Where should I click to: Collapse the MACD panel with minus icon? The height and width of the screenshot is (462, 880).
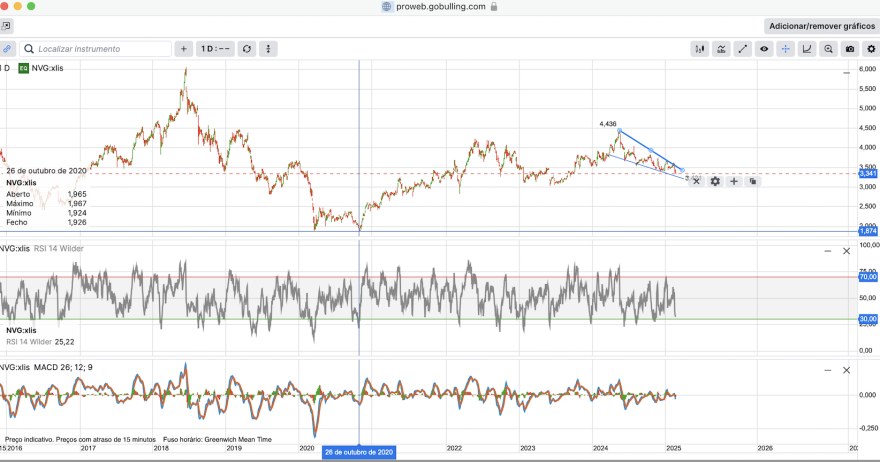tap(828, 370)
